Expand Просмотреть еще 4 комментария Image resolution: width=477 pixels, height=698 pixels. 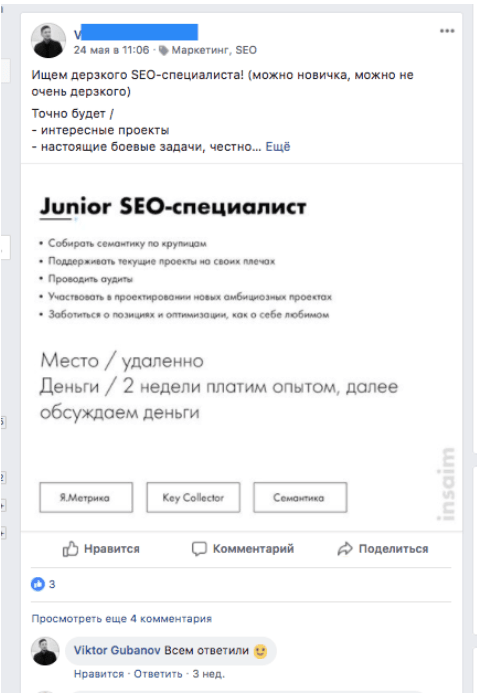tap(121, 619)
